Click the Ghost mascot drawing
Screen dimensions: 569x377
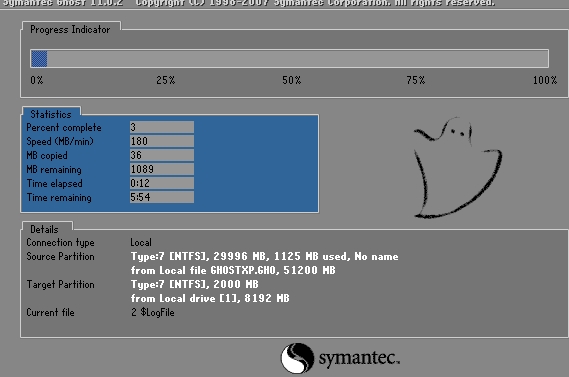pyautogui.click(x=458, y=168)
